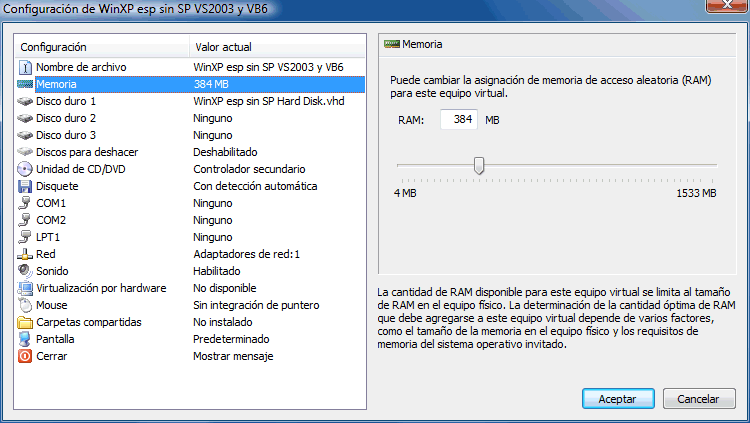Click the Unidad de CD/DVD disc icon
This screenshot has width=750, height=423.
click(x=25, y=169)
